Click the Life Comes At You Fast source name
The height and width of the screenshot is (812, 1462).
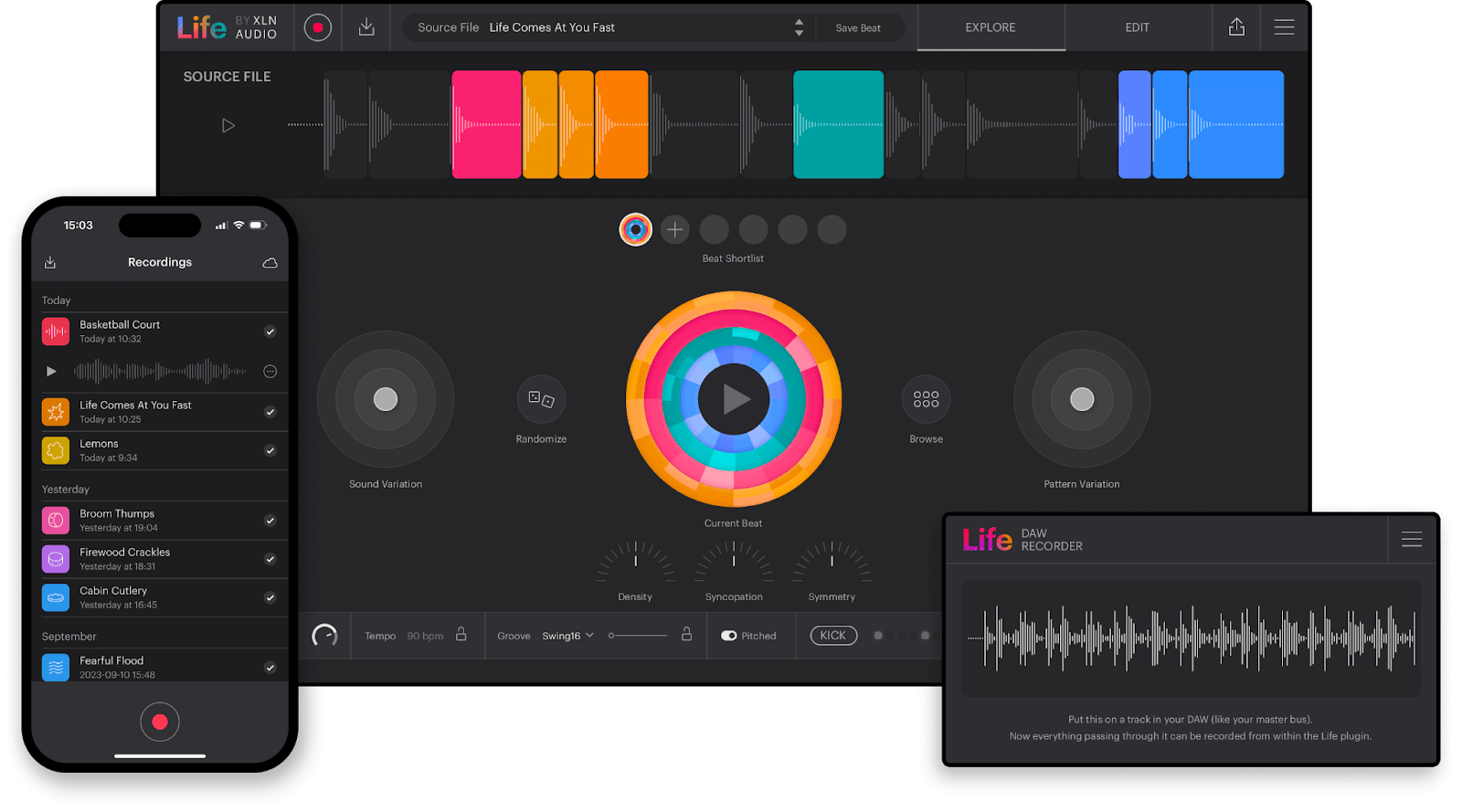[552, 27]
